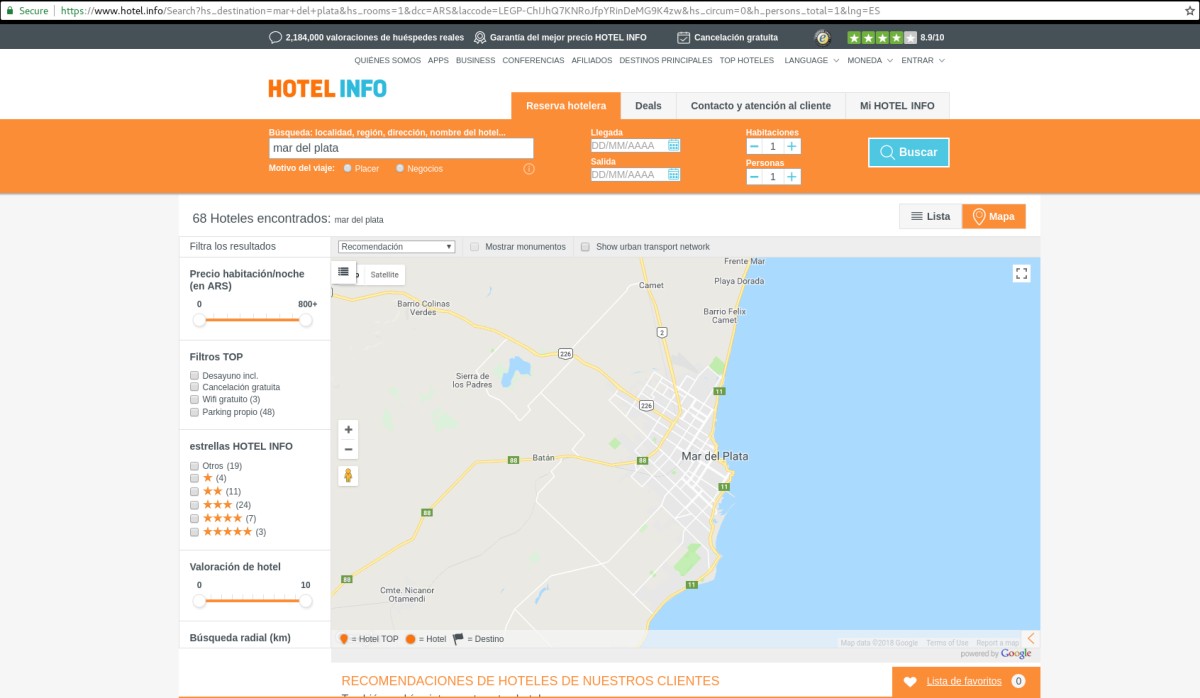Click the Buscar search button
Image resolution: width=1200 pixels, height=698 pixels.
pyautogui.click(x=908, y=152)
